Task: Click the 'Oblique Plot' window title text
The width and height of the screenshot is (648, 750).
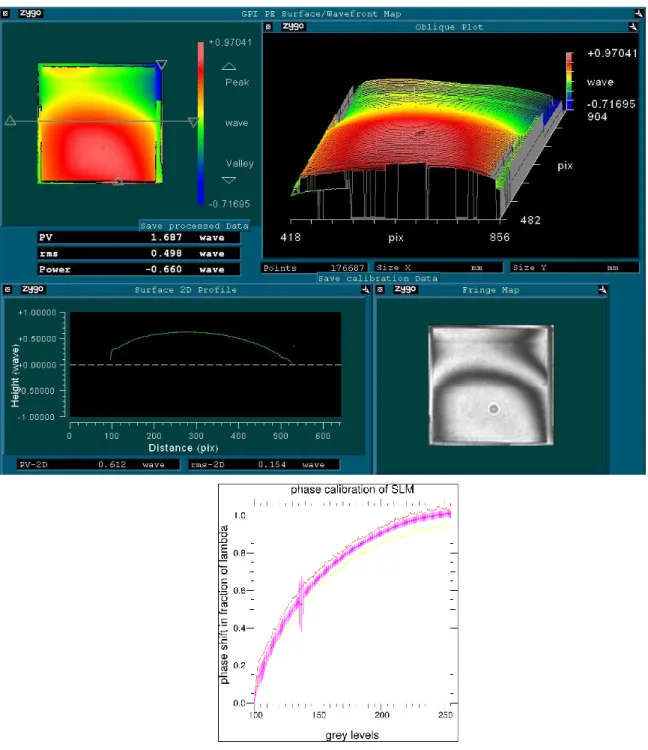Action: pyautogui.click(x=449, y=27)
